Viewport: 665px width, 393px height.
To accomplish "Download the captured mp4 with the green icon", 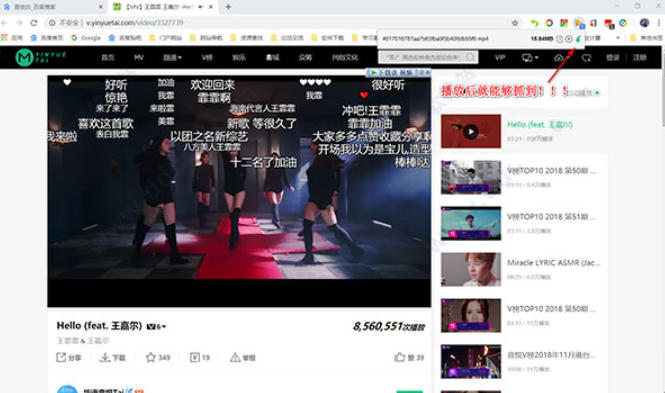I will 578,39.
